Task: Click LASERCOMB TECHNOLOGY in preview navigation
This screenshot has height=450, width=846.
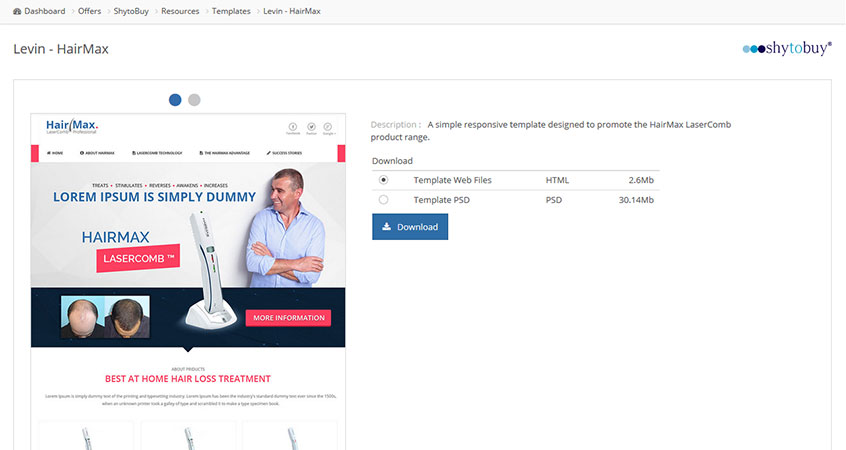Action: (157, 153)
